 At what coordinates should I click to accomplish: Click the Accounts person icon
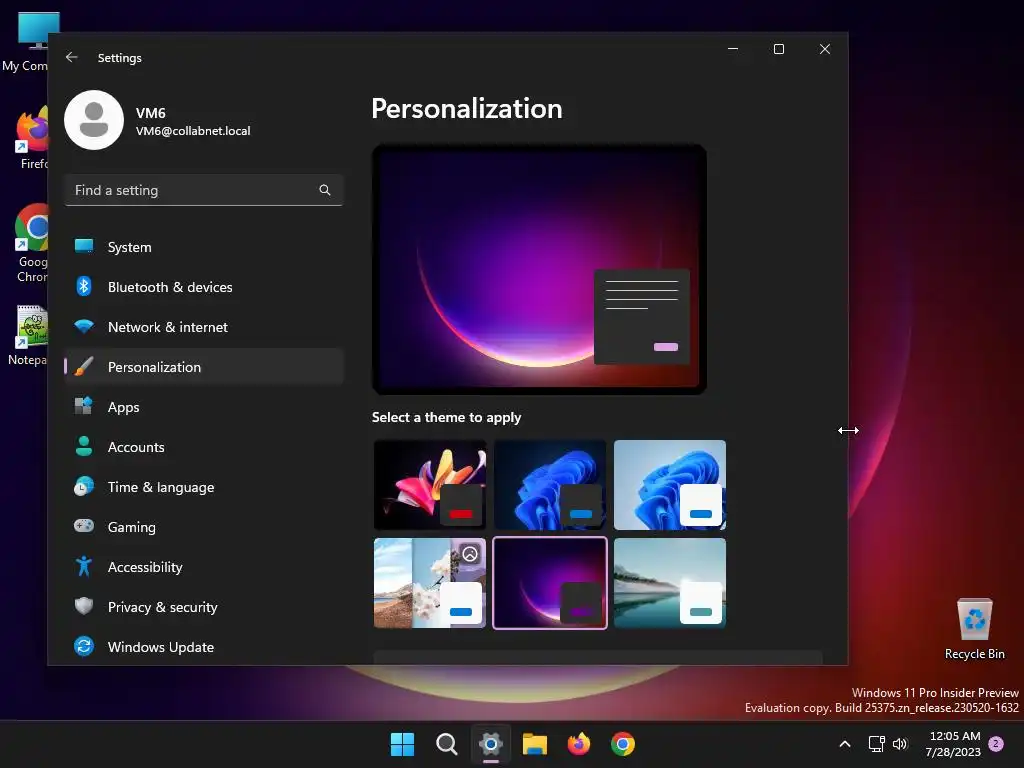coord(84,446)
